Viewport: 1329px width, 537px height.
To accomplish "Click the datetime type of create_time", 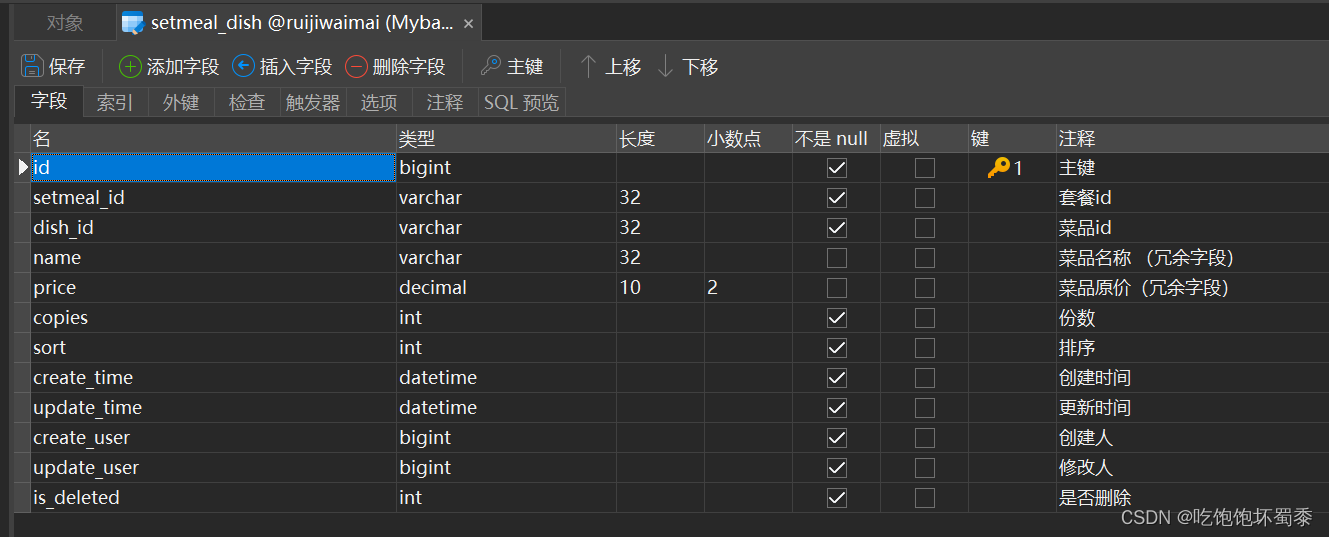I will pyautogui.click(x=506, y=378).
